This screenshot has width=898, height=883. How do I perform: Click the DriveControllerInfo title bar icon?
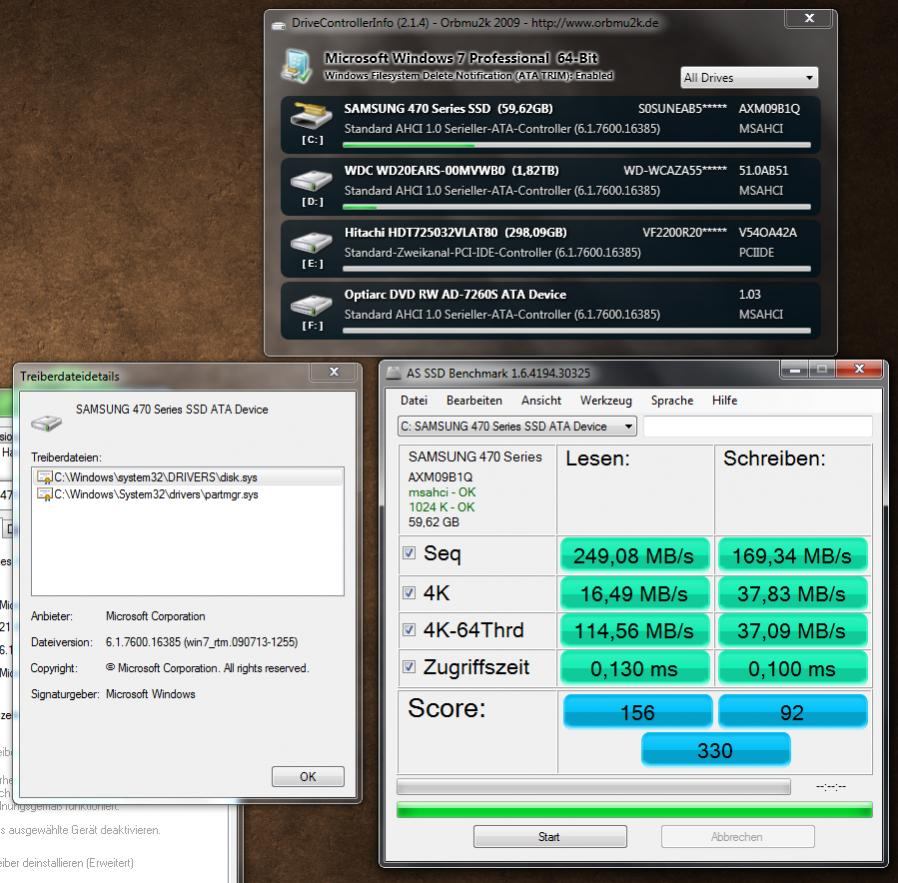[278, 25]
